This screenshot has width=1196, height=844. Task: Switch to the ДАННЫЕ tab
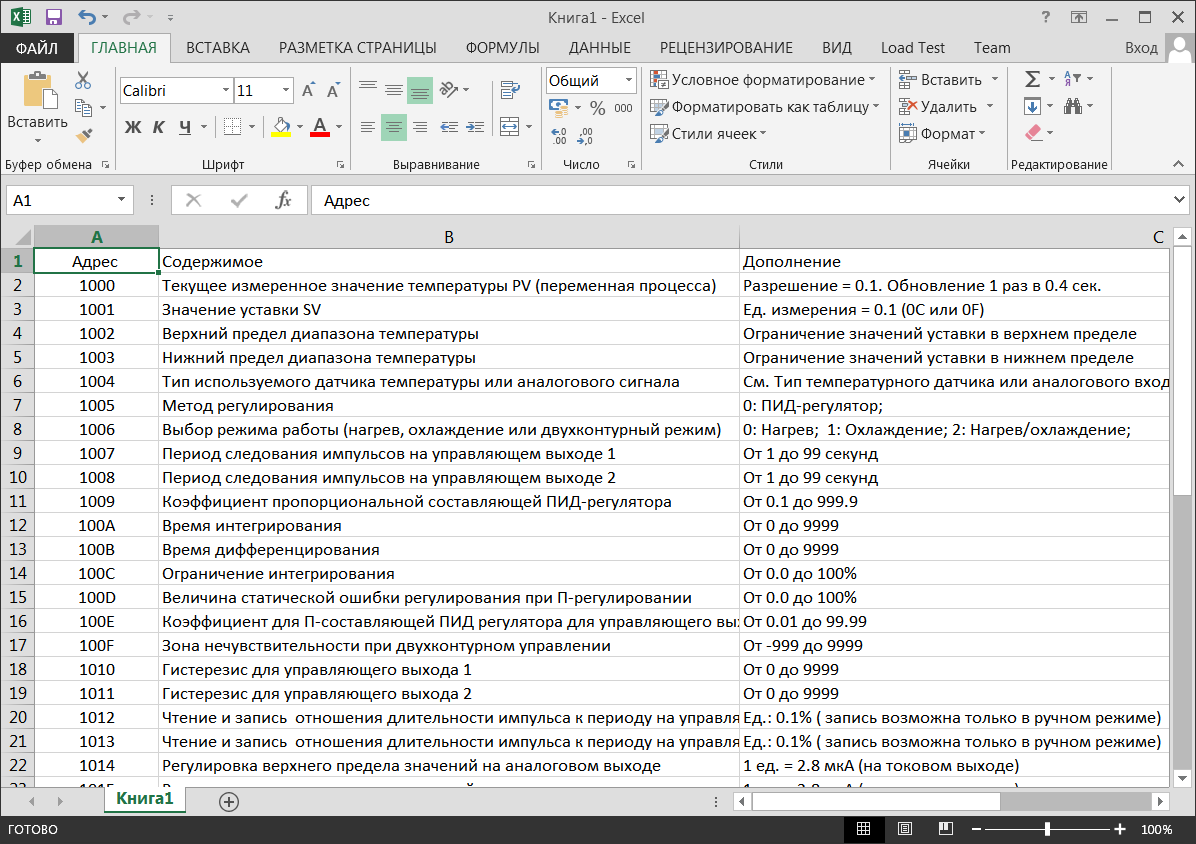(x=600, y=48)
